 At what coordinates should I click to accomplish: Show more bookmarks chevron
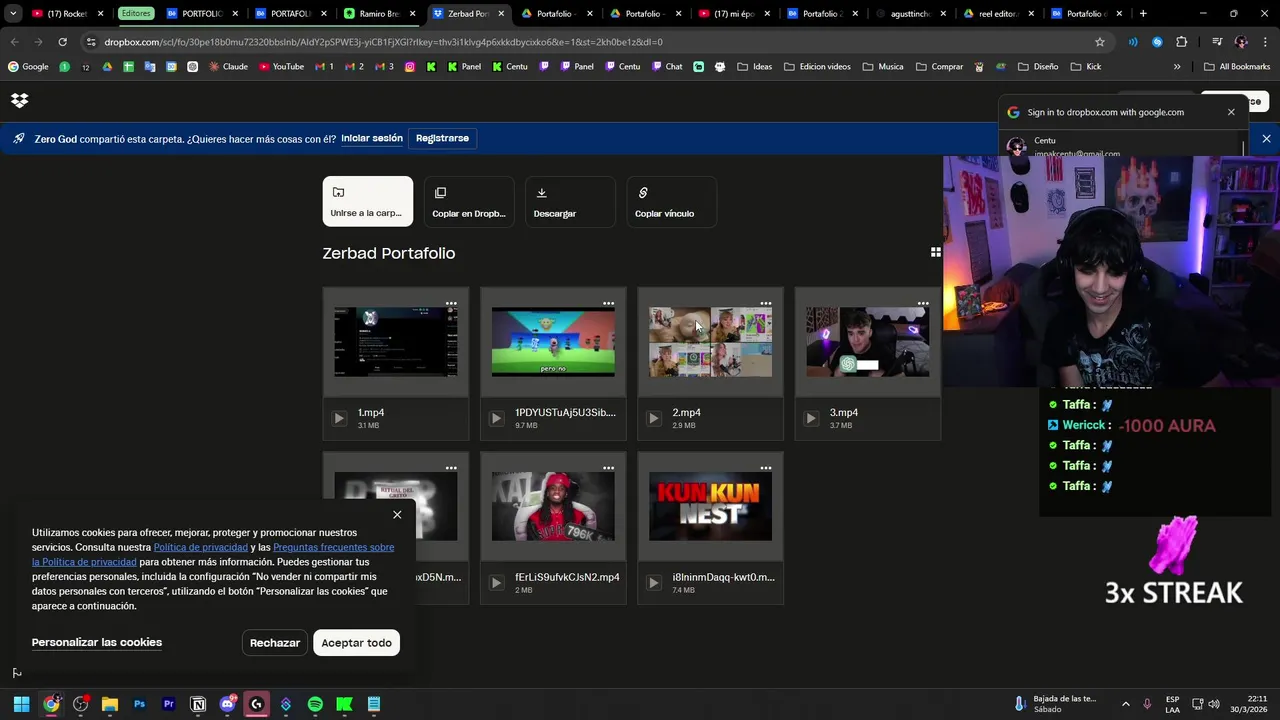point(1177,67)
